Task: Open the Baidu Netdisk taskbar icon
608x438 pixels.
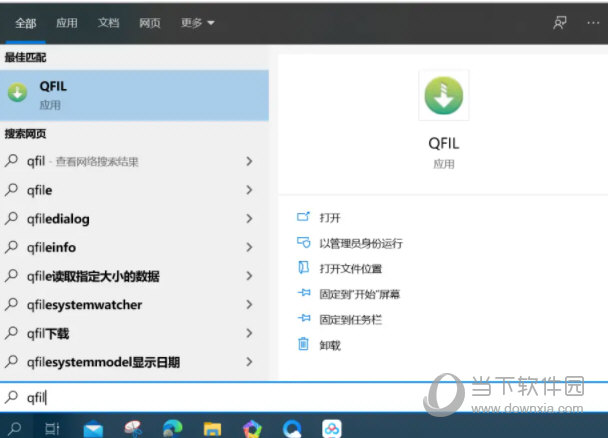Action: tap(332, 429)
